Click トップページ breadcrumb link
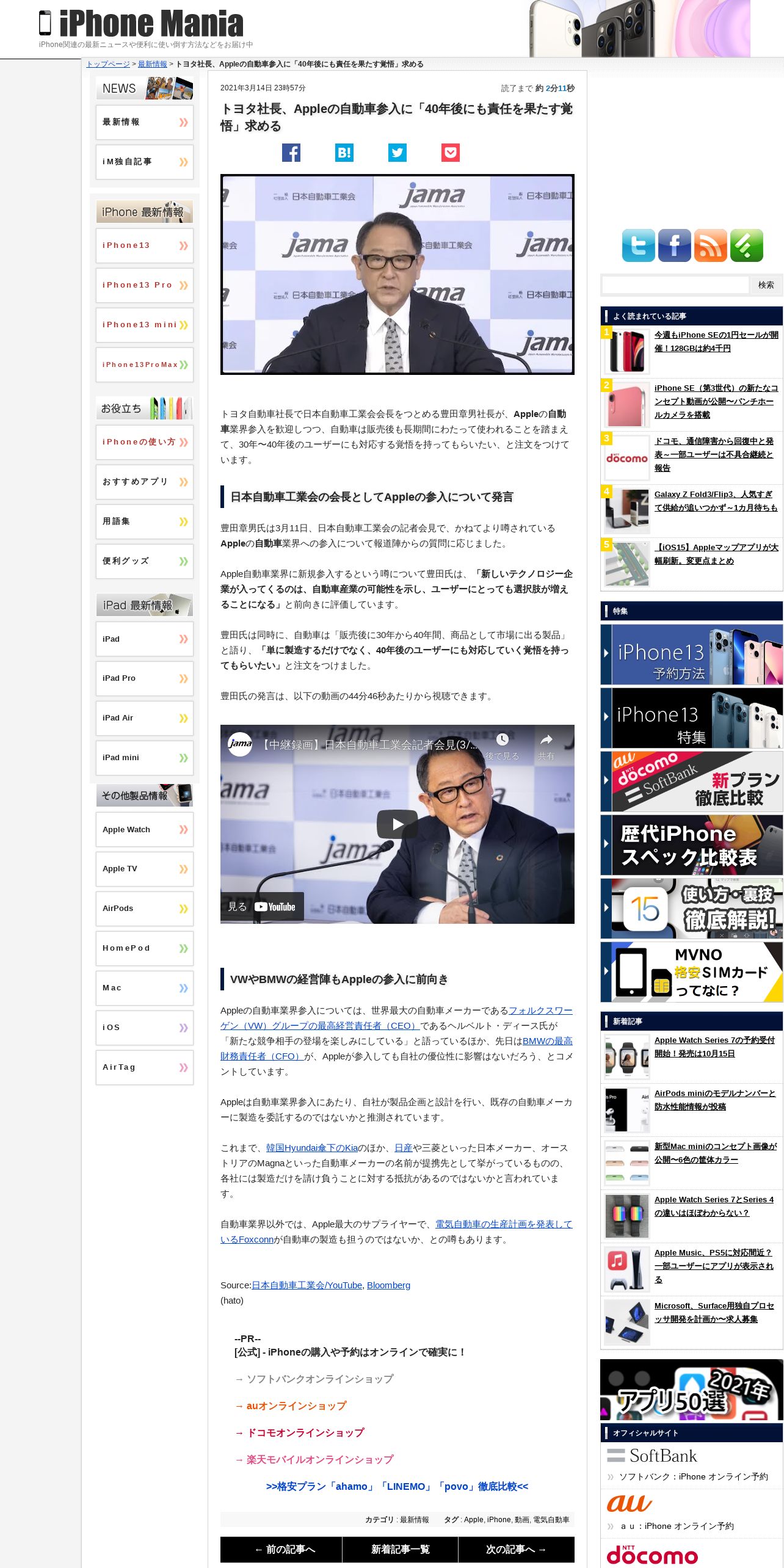Viewport: 784px width, 1568px height. 108,64
